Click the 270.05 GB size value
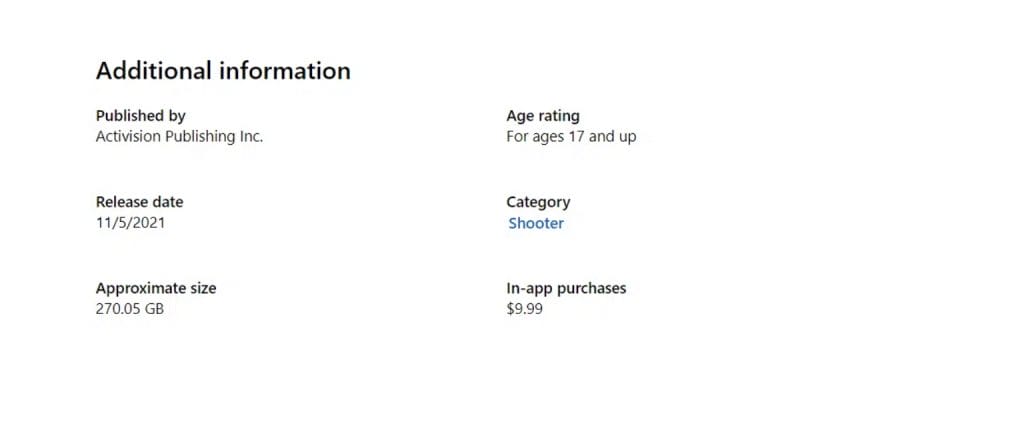Image resolution: width=1024 pixels, height=432 pixels. click(130, 309)
